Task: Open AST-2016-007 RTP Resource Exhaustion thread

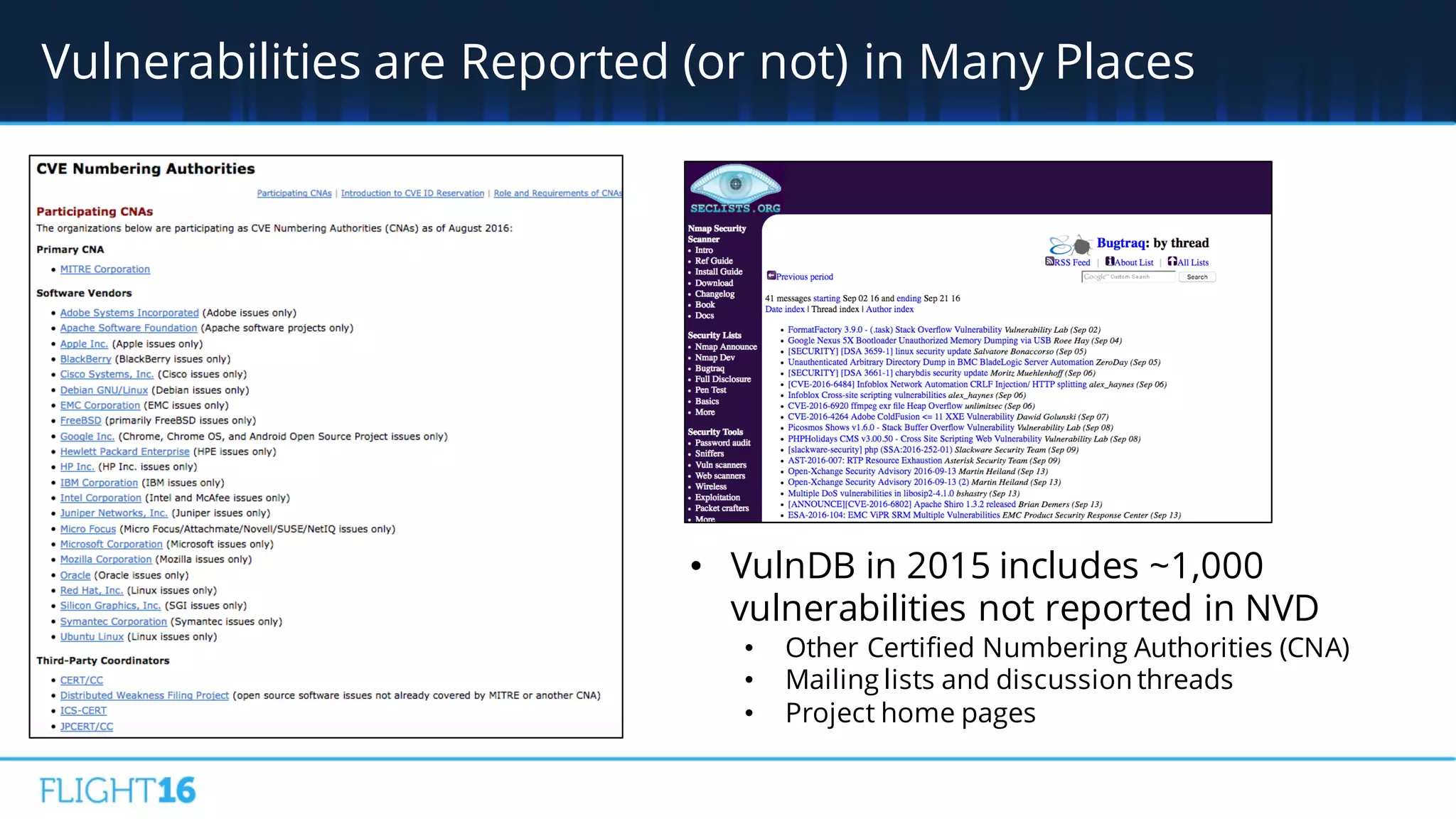Action: click(x=864, y=461)
